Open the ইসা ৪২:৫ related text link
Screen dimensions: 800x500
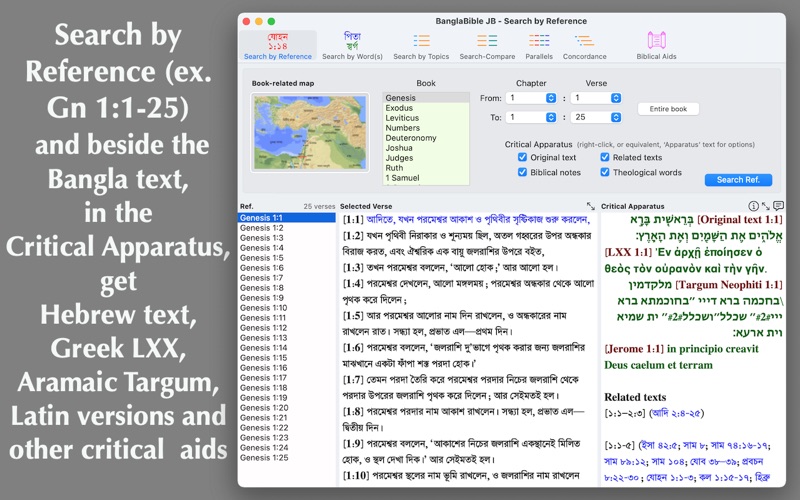pos(660,445)
